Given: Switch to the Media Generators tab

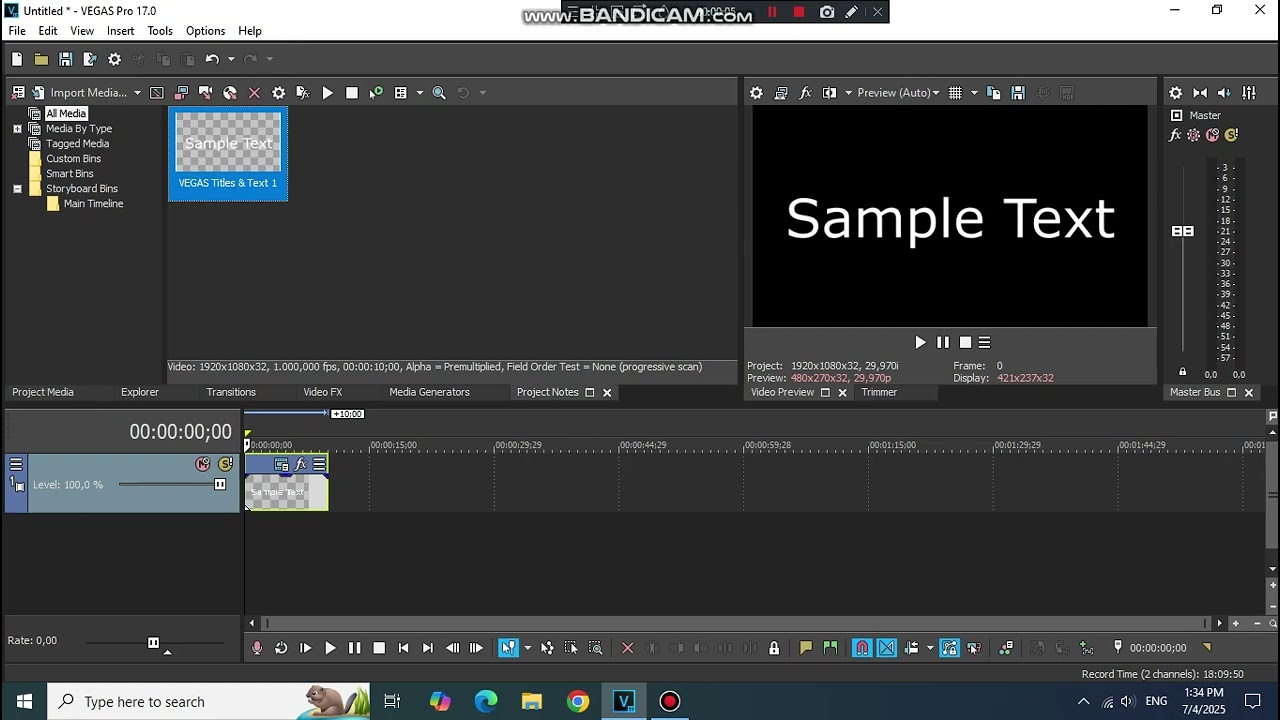Looking at the screenshot, I should pos(429,392).
